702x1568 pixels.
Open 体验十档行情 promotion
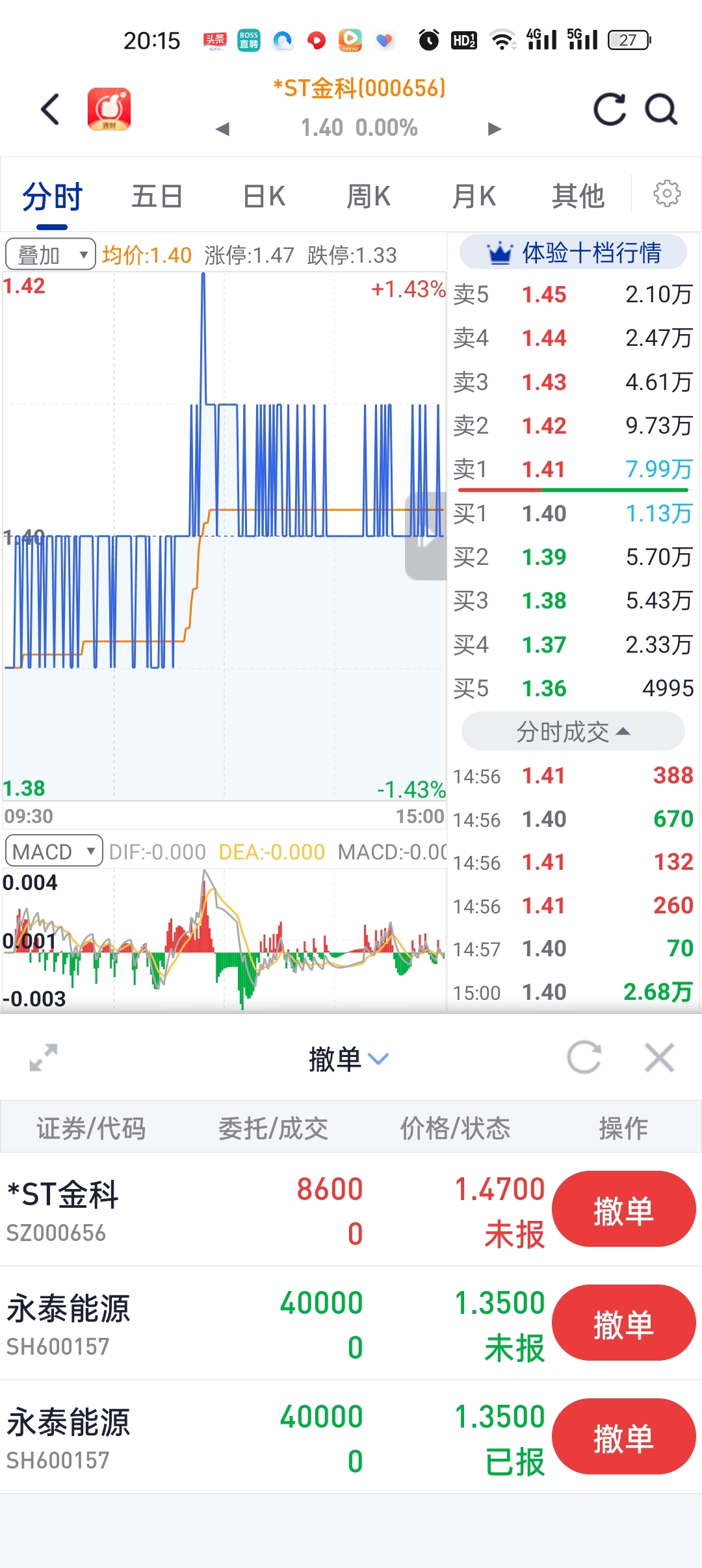point(573,252)
